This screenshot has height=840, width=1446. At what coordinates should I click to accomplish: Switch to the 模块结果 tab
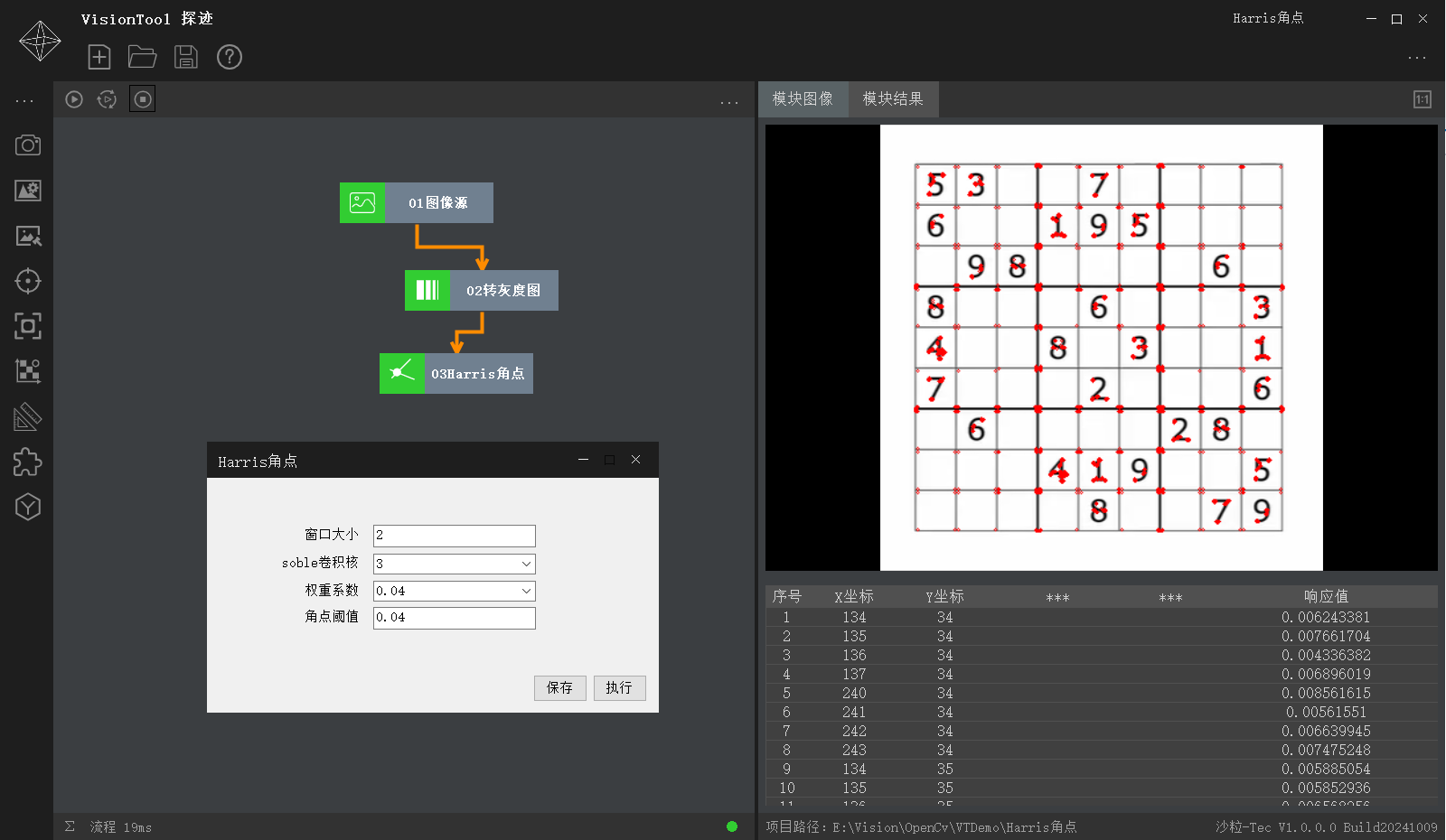893,98
